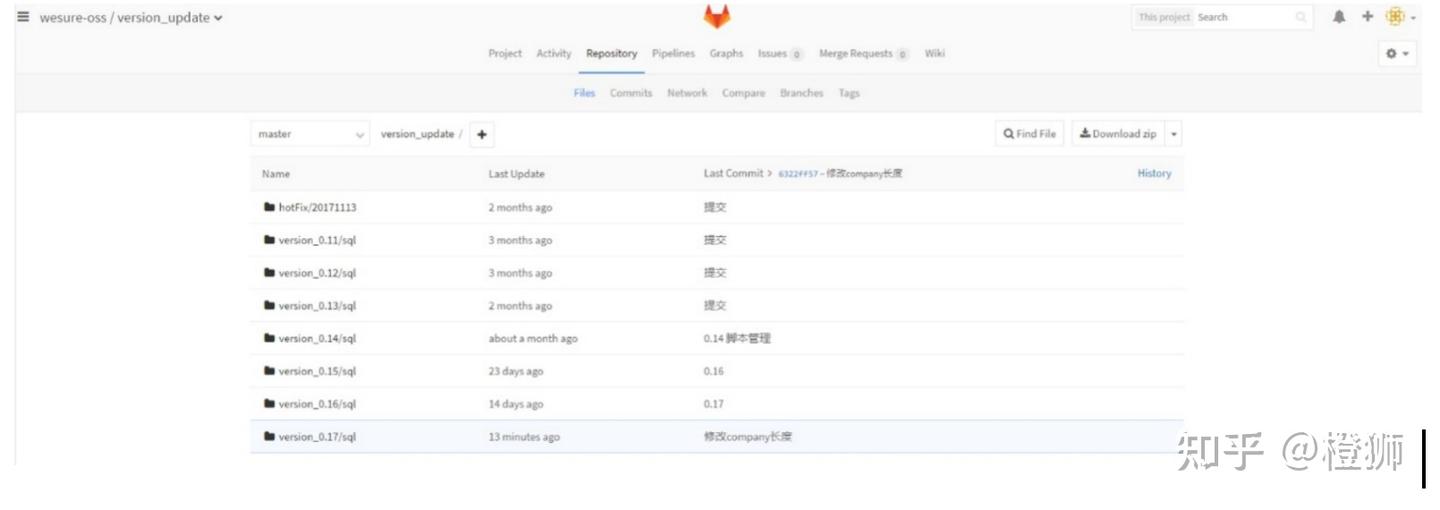Open the Network sub-tab
Viewport: 1440px width, 510px height.
687,93
